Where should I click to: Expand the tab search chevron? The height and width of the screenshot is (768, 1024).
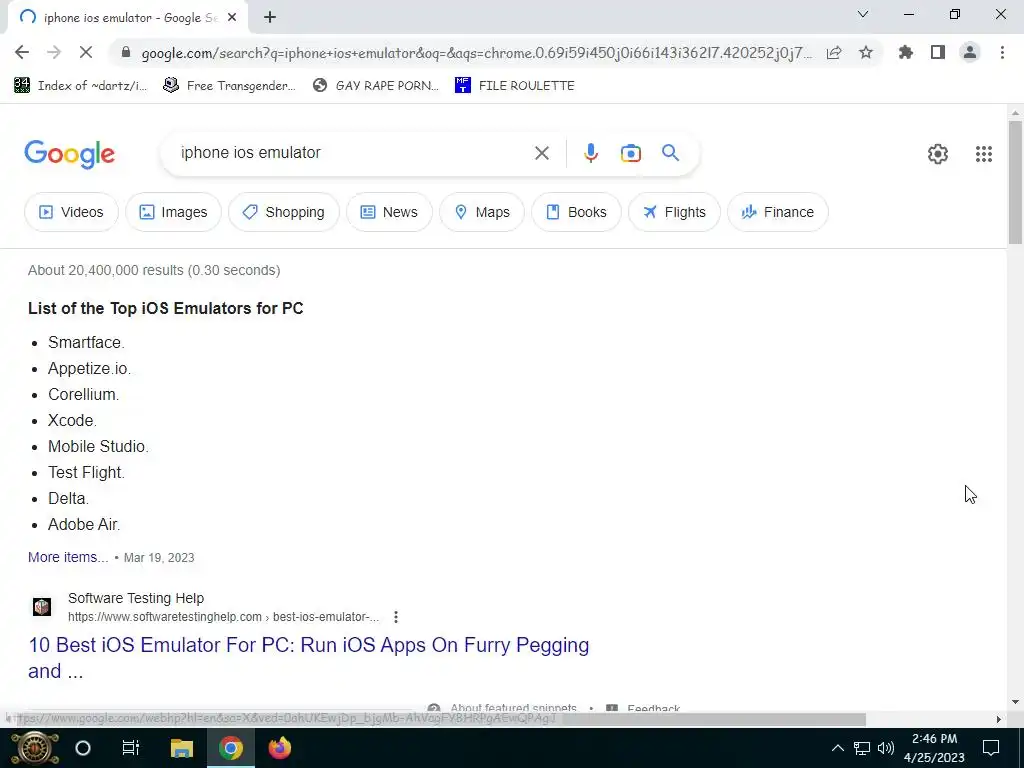pos(863,14)
